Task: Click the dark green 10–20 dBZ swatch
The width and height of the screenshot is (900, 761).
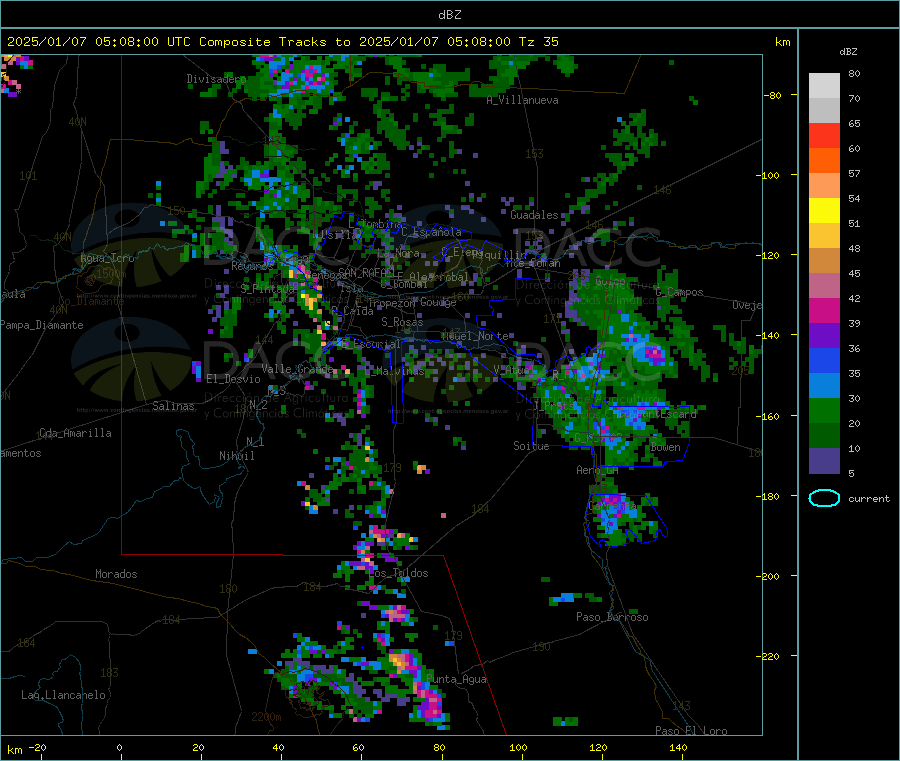Action: [824, 435]
